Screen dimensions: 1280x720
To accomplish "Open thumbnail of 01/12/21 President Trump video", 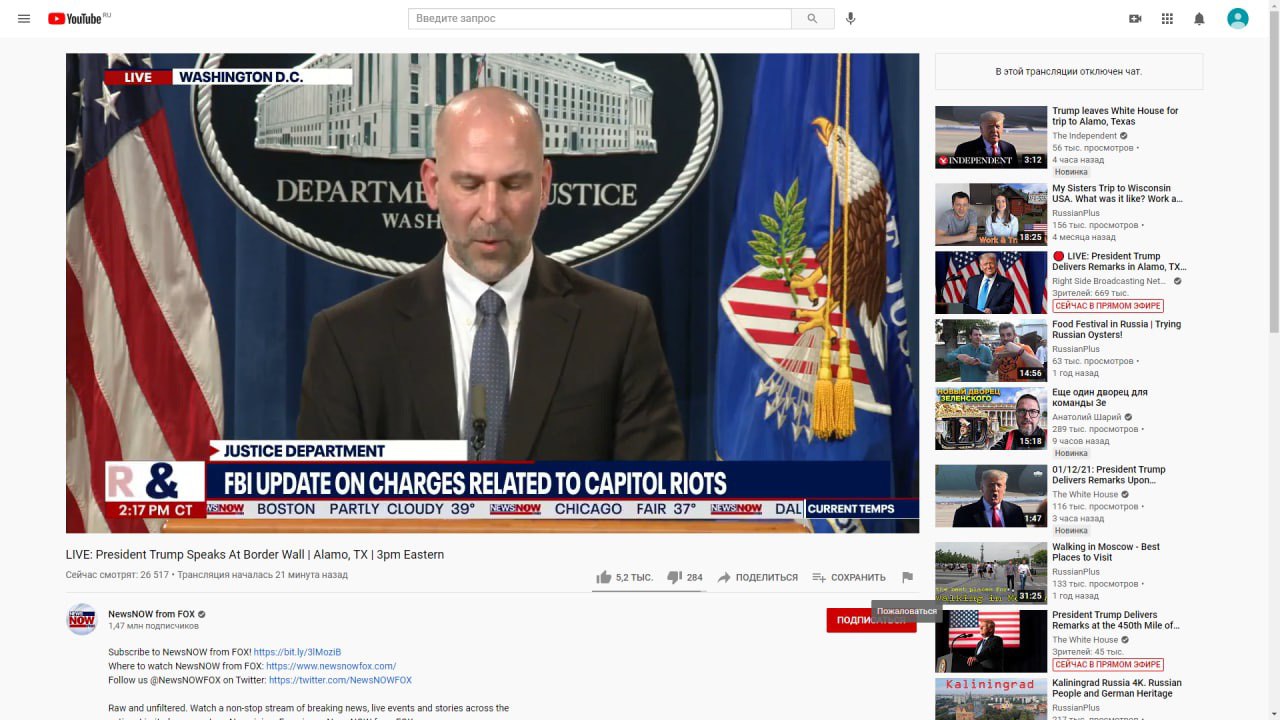I will [991, 495].
